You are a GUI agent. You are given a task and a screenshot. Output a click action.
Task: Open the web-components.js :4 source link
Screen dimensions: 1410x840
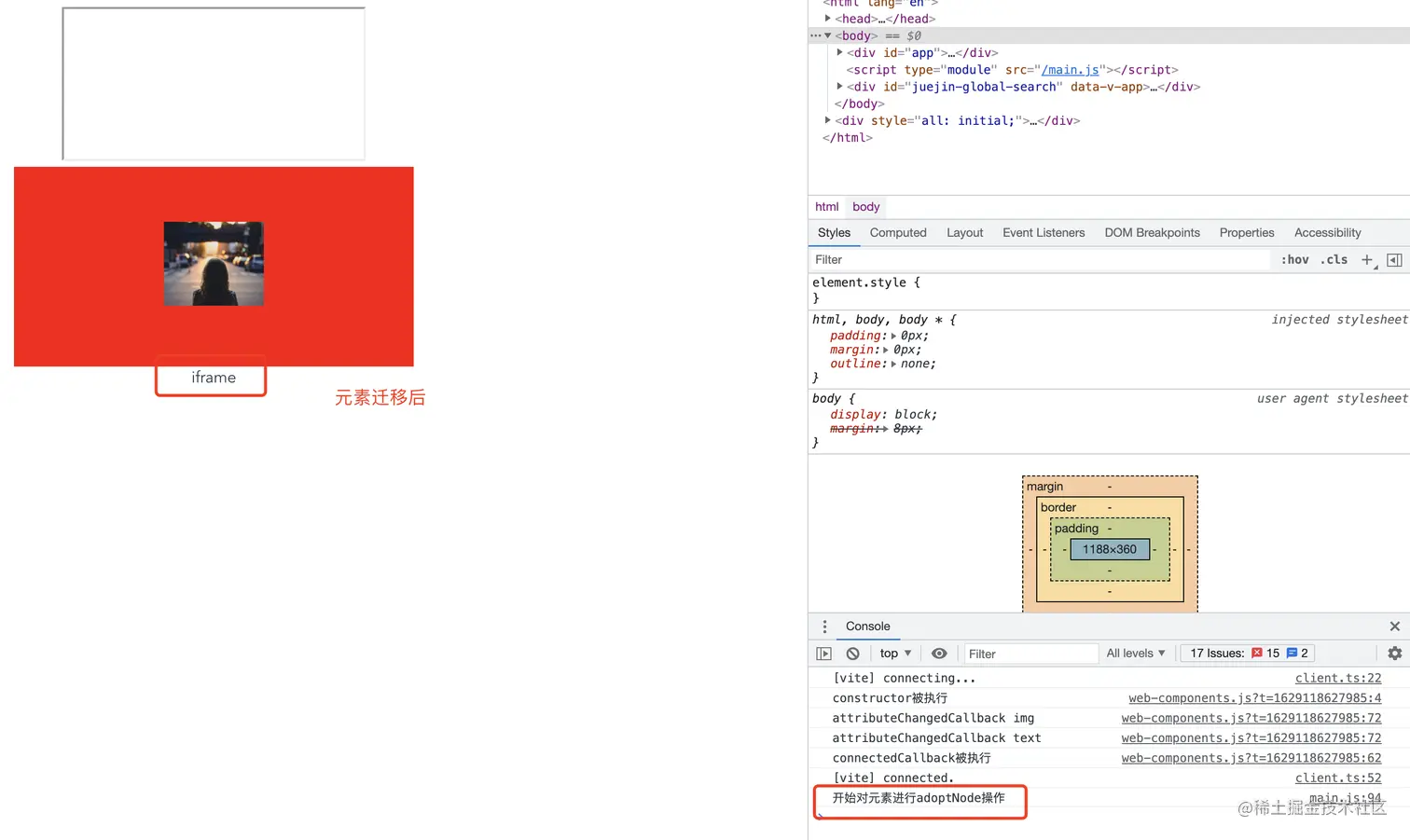pos(1255,698)
